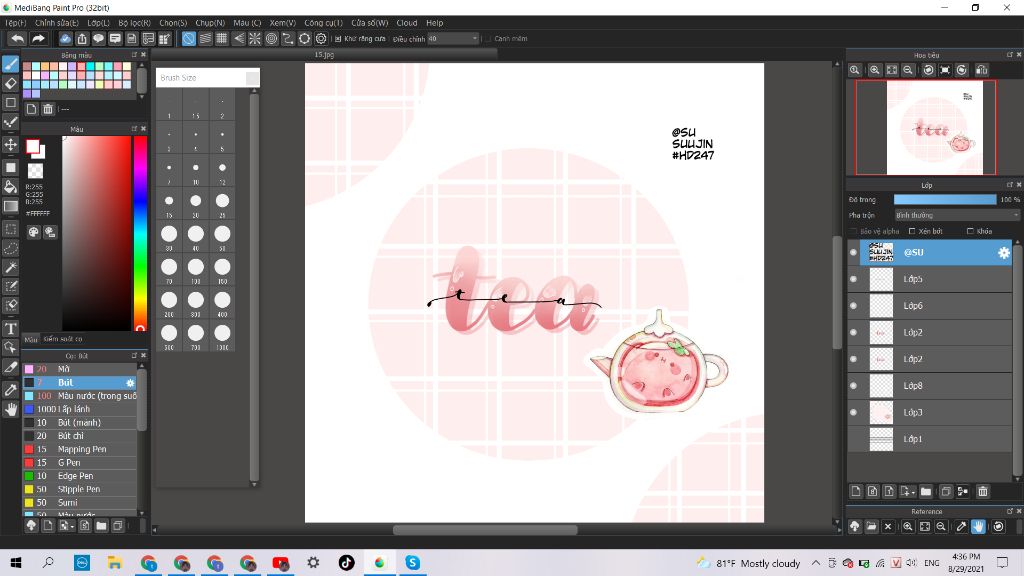Open the Xem menu
The image size is (1024, 576).
[x=283, y=23]
